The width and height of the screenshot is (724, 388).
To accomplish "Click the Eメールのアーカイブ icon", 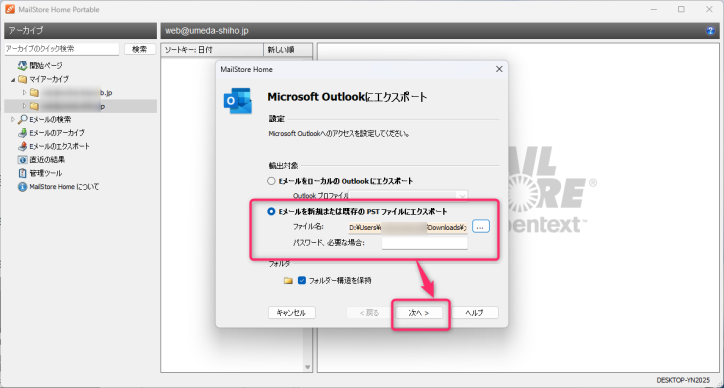I will pos(22,133).
